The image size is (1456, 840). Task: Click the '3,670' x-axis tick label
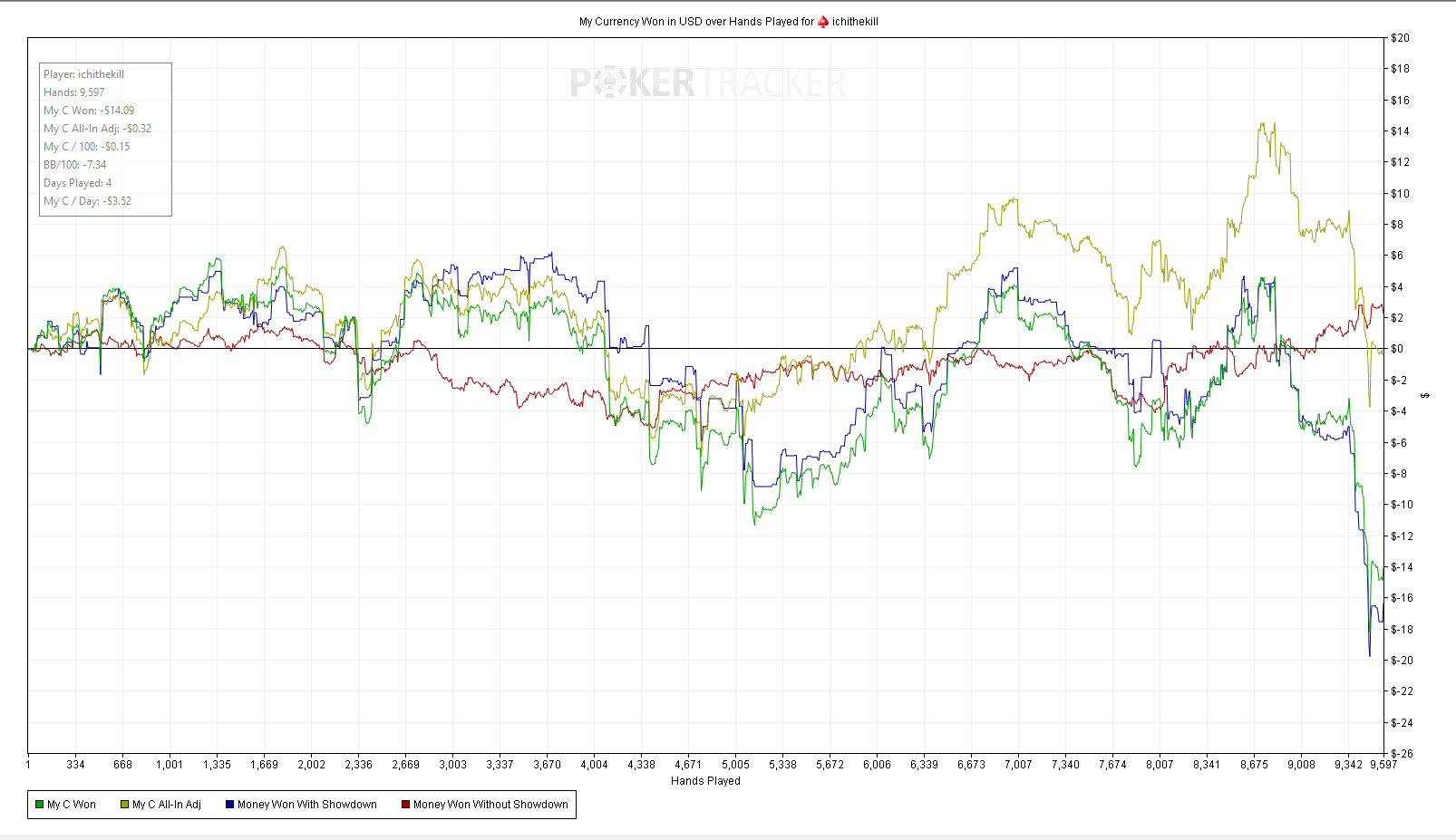(547, 765)
